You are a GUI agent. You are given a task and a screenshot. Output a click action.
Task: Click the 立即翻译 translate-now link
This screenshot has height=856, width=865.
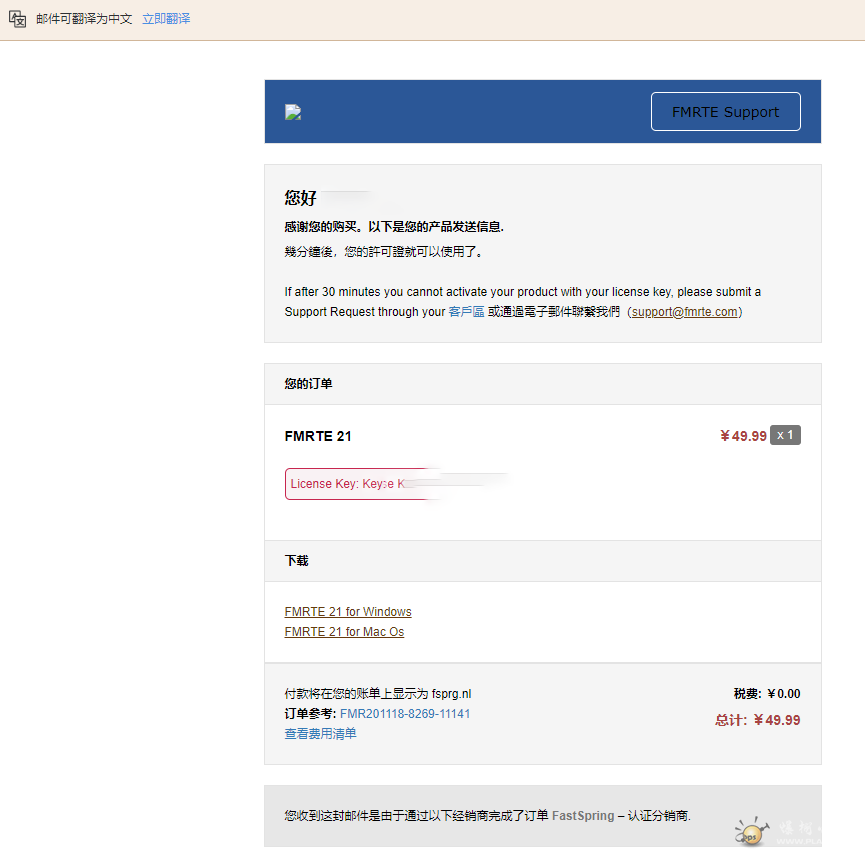166,19
